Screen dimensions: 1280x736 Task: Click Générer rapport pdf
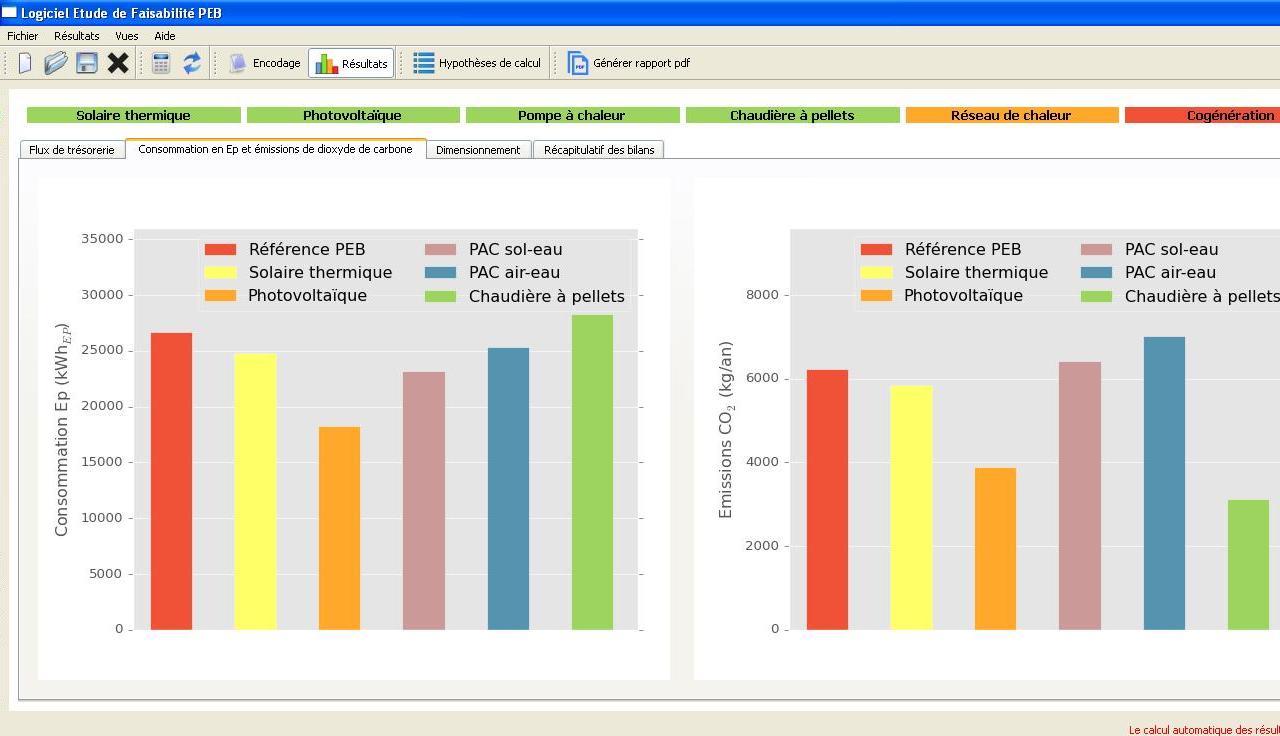(629, 63)
